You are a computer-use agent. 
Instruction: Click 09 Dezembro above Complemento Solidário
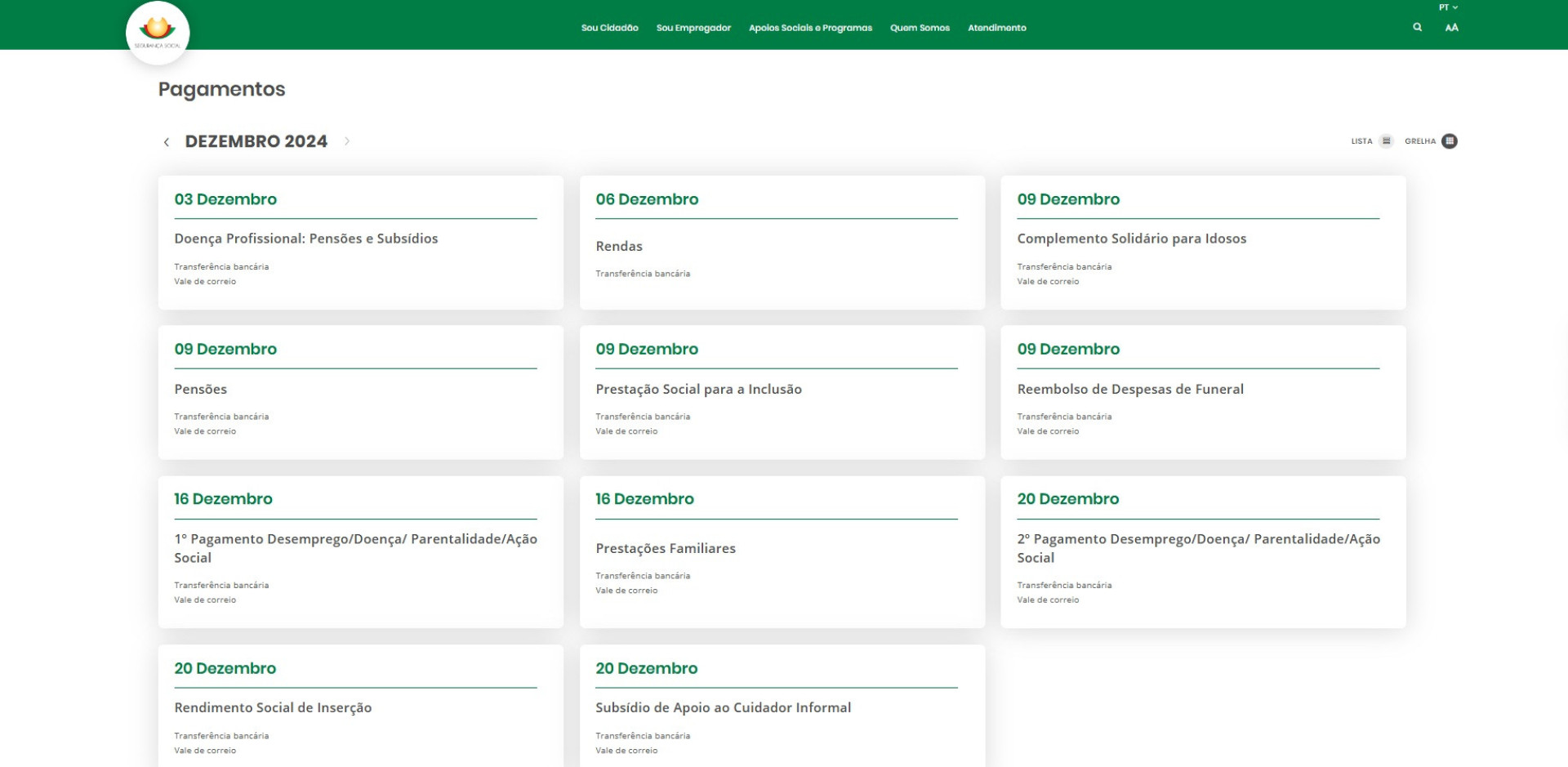click(1068, 199)
